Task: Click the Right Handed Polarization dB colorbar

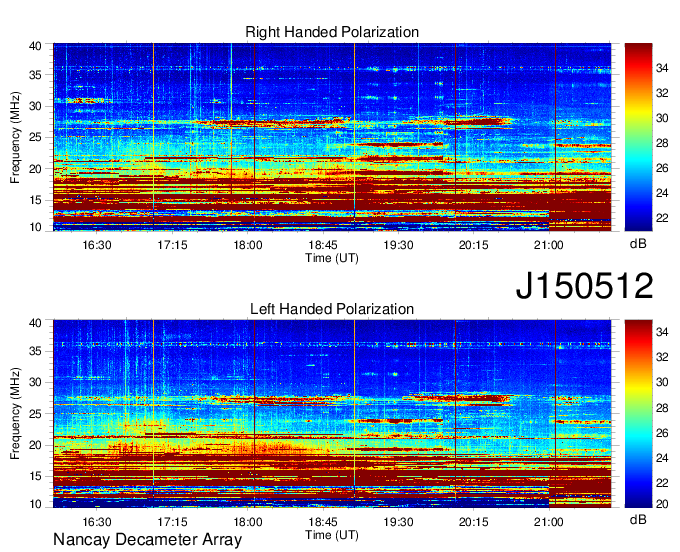Action: click(x=638, y=137)
